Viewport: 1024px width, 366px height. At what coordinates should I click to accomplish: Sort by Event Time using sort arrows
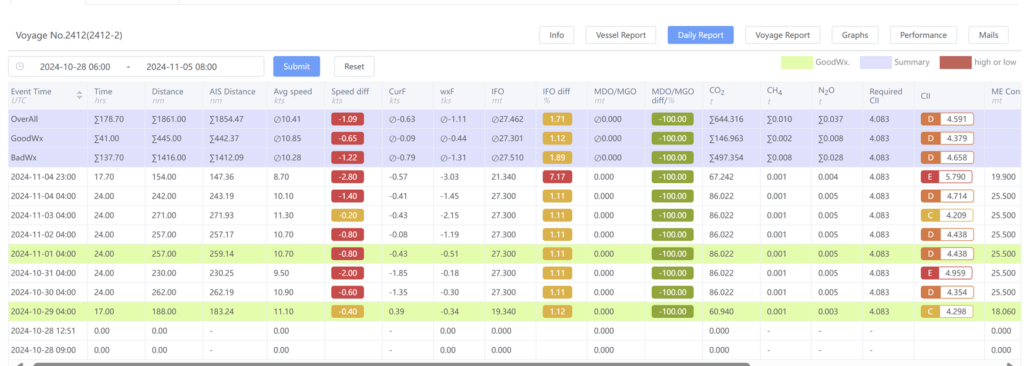(80, 95)
